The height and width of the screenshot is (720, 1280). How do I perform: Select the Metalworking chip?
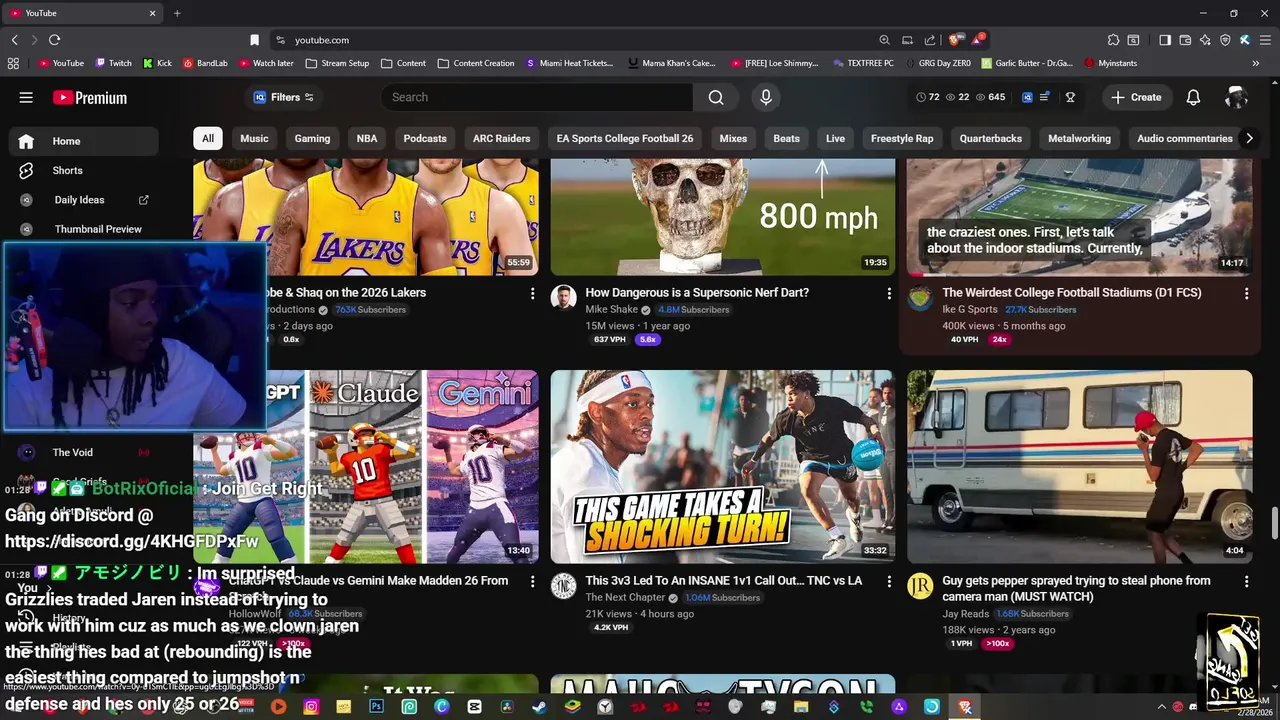1079,138
